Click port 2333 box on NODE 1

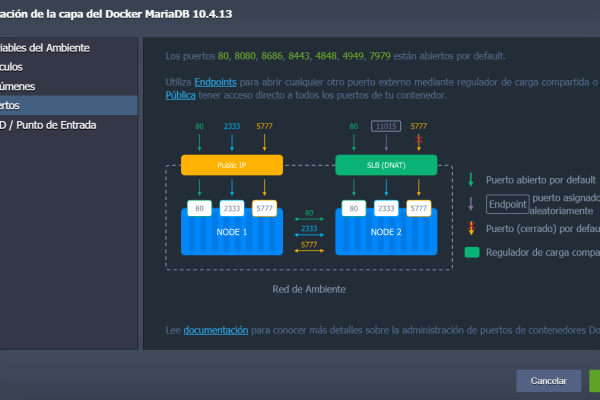click(232, 208)
